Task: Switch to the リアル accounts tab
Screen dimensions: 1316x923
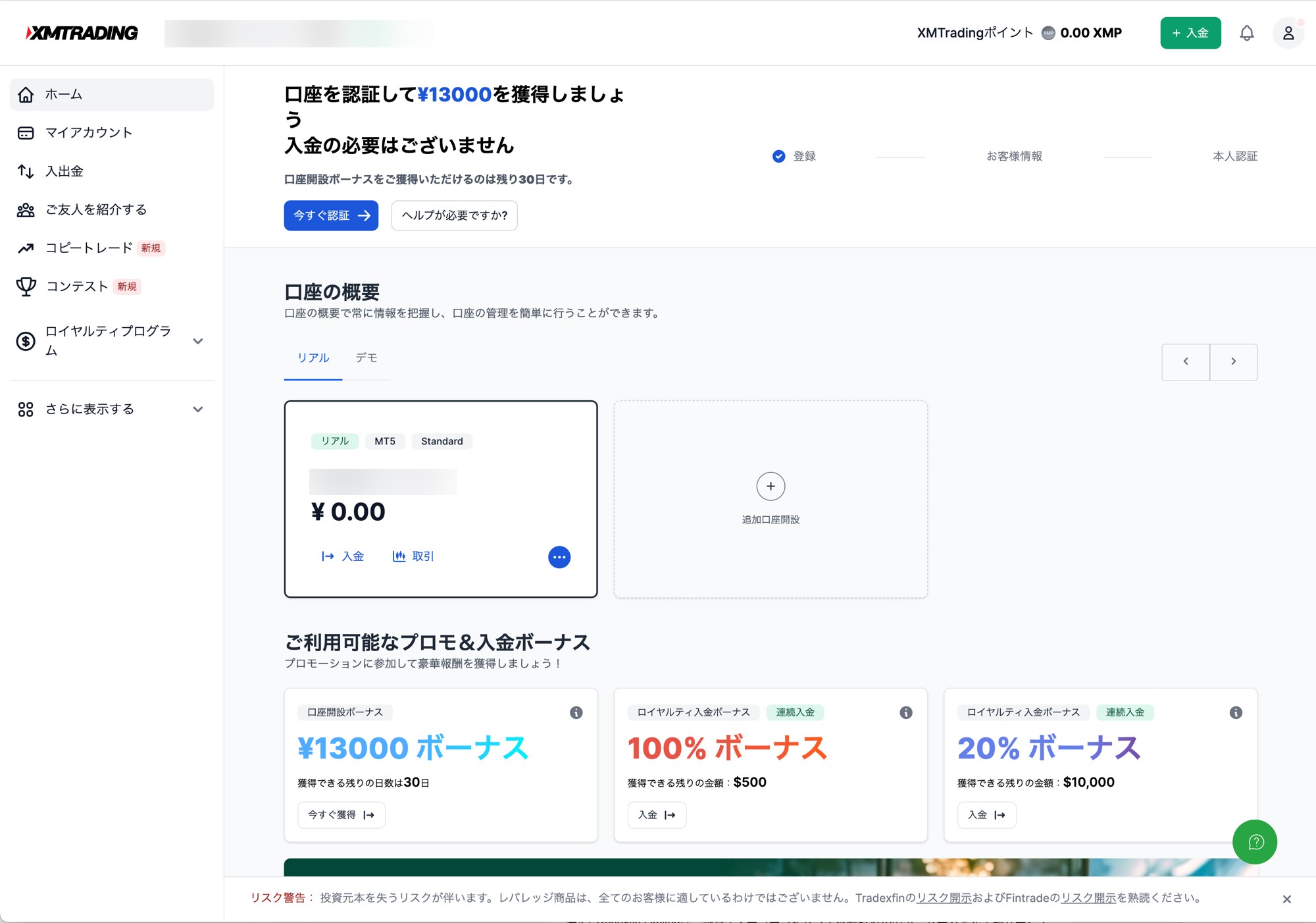Action: pyautogui.click(x=313, y=358)
